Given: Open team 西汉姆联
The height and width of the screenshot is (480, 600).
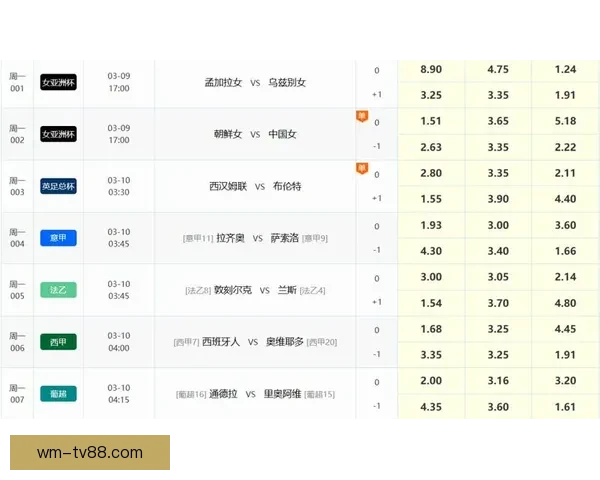Looking at the screenshot, I should tap(228, 186).
